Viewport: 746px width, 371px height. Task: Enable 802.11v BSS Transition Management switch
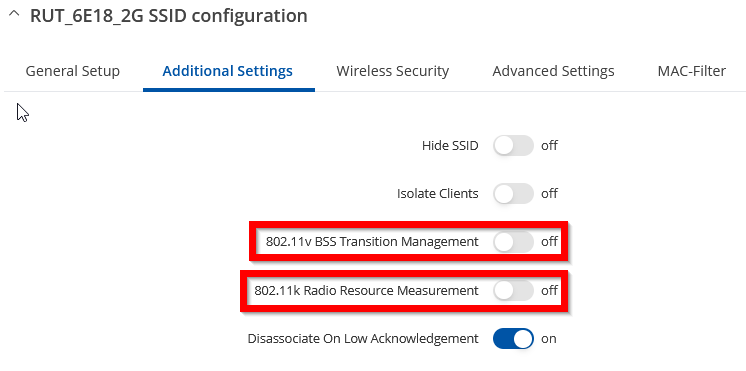pos(513,242)
